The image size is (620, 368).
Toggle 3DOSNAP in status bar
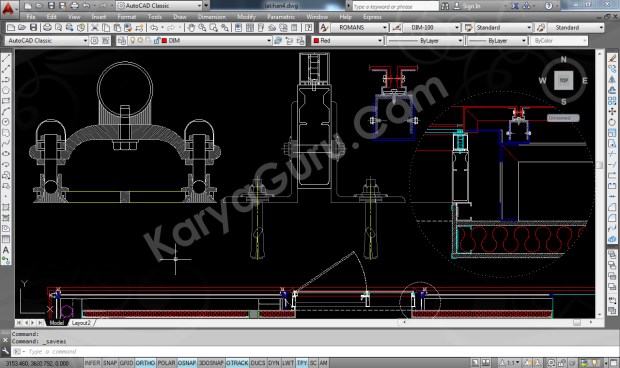211,363
